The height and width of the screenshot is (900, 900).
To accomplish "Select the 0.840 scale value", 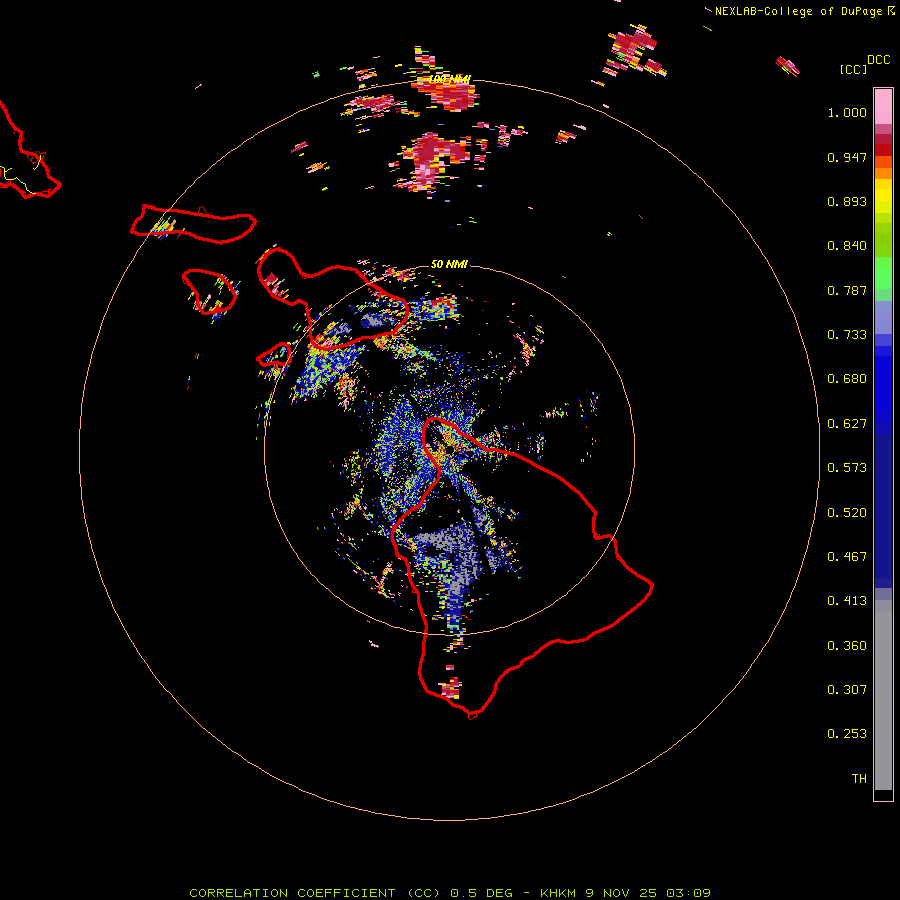I will (x=847, y=246).
